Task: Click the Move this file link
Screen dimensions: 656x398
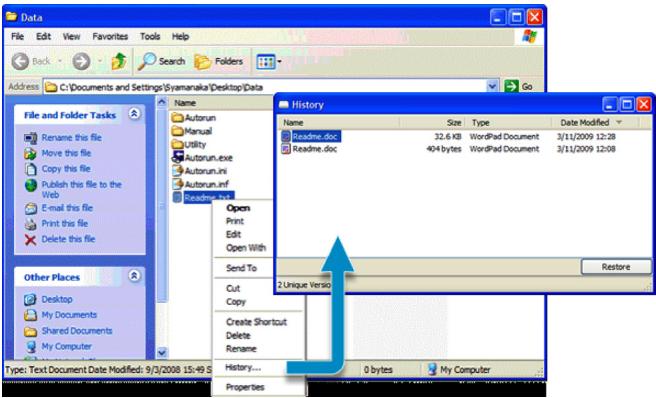Action: pyautogui.click(x=66, y=153)
